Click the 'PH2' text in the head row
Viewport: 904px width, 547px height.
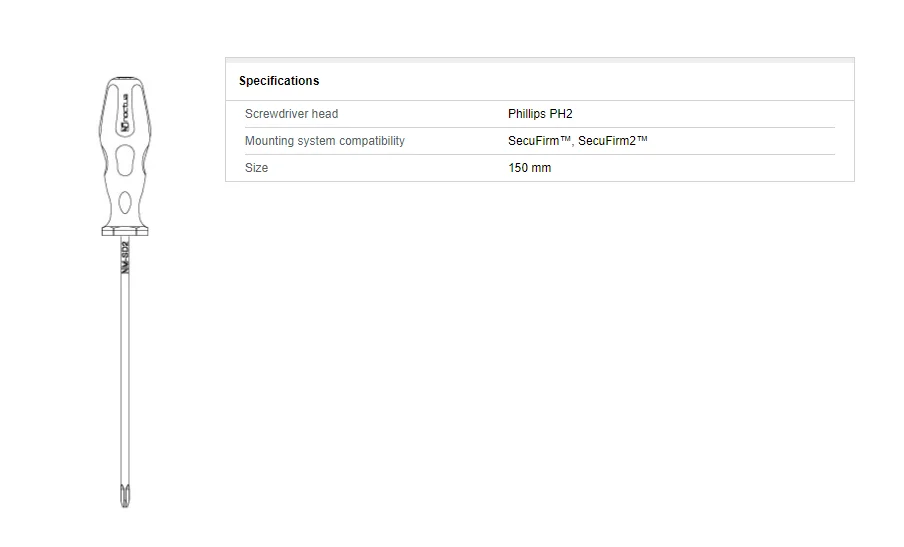pos(561,114)
